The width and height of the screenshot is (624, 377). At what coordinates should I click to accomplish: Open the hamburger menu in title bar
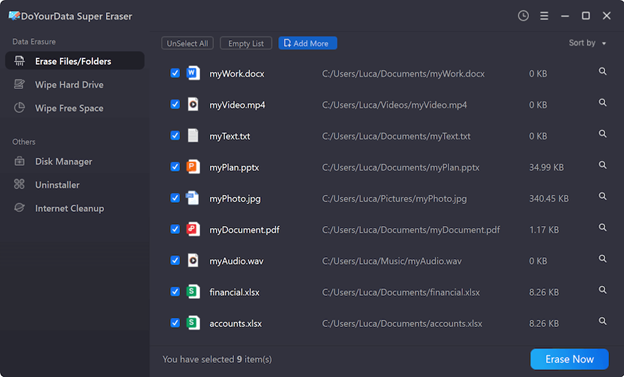pyautogui.click(x=544, y=16)
